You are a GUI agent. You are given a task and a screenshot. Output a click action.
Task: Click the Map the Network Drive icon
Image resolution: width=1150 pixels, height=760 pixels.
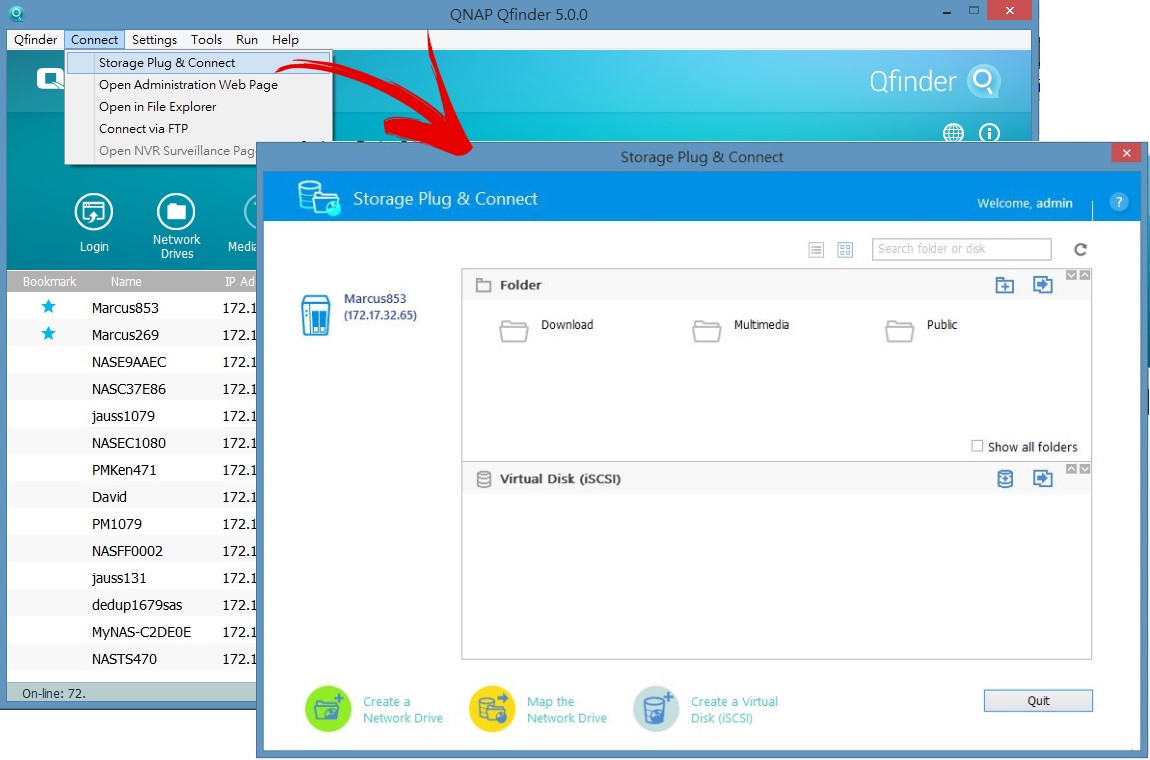pyautogui.click(x=491, y=709)
